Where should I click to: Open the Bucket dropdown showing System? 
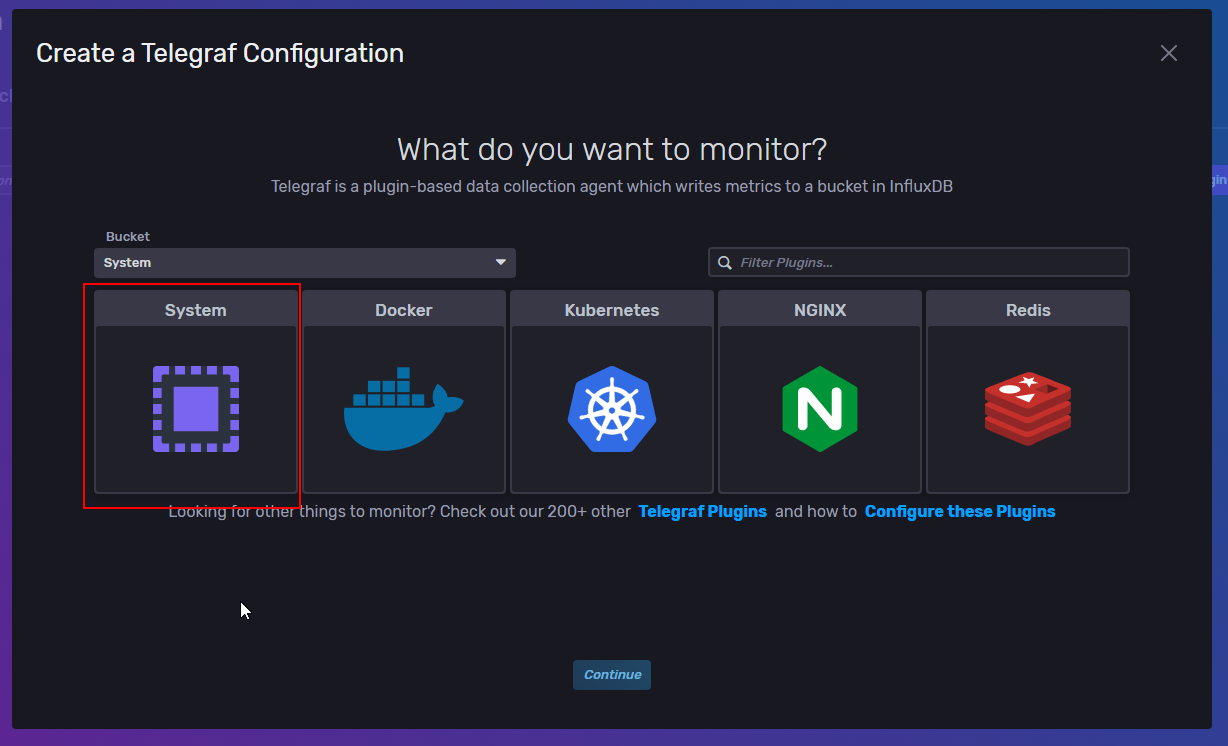click(305, 263)
